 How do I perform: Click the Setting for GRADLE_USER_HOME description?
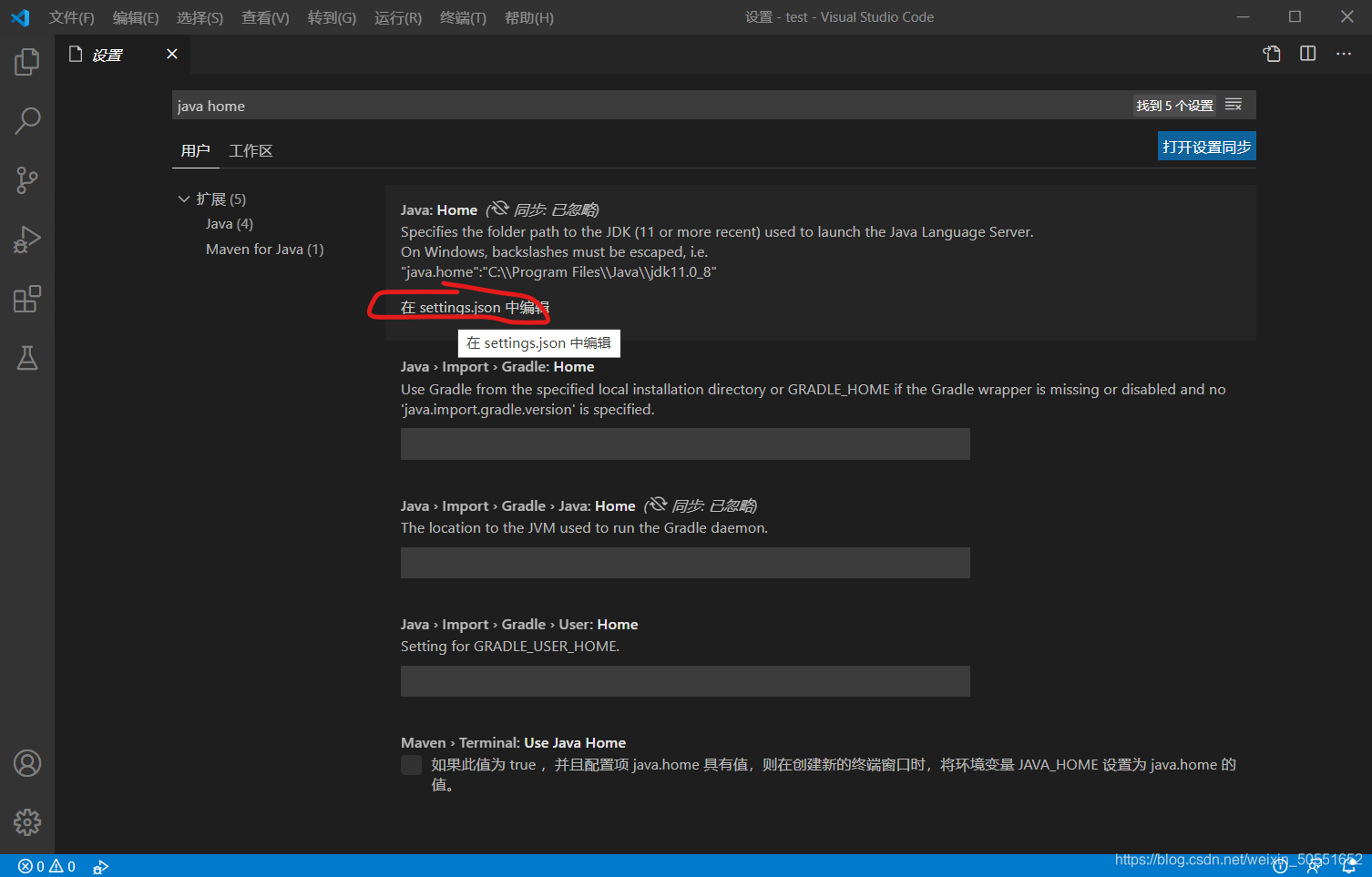pyautogui.click(x=510, y=647)
